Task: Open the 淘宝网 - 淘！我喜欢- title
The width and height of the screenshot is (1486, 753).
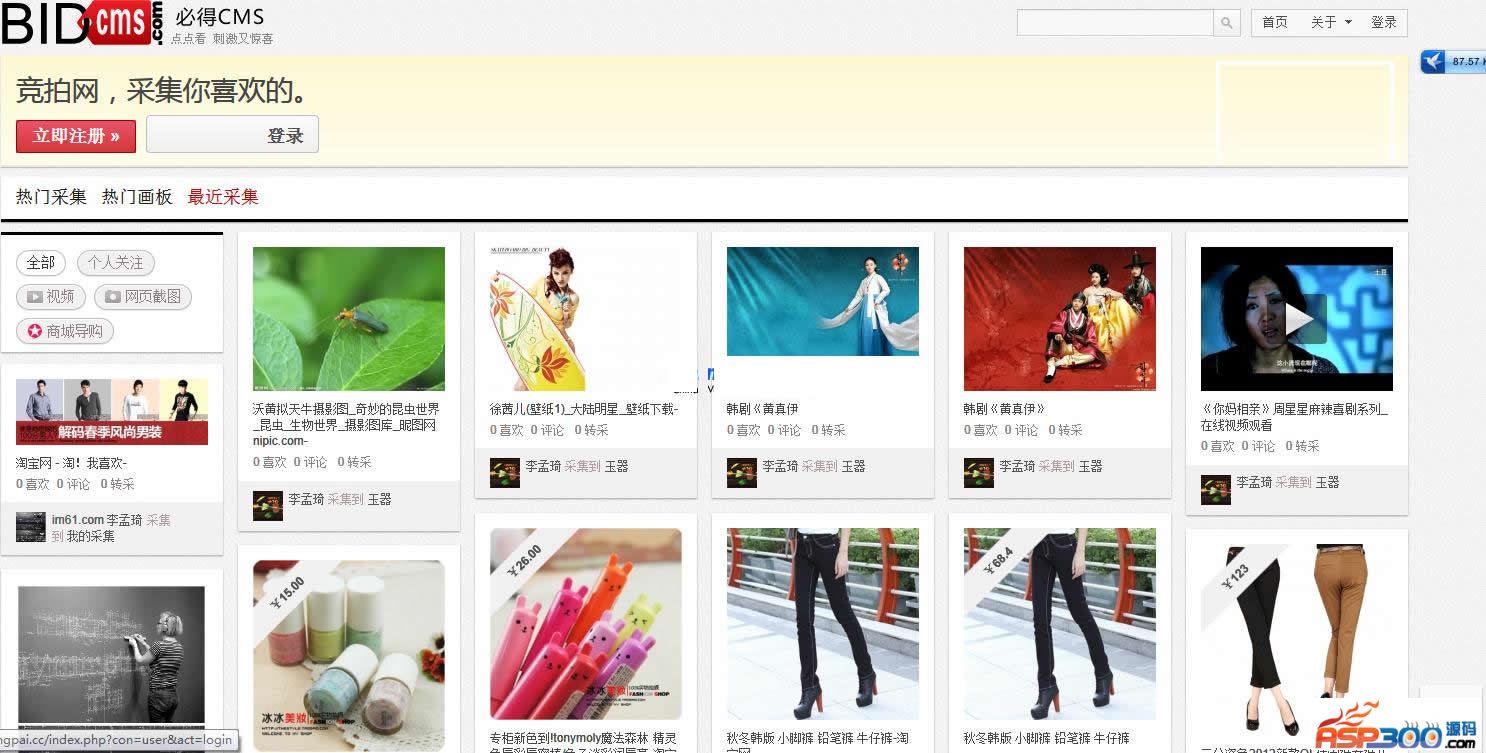Action: click(x=71, y=463)
